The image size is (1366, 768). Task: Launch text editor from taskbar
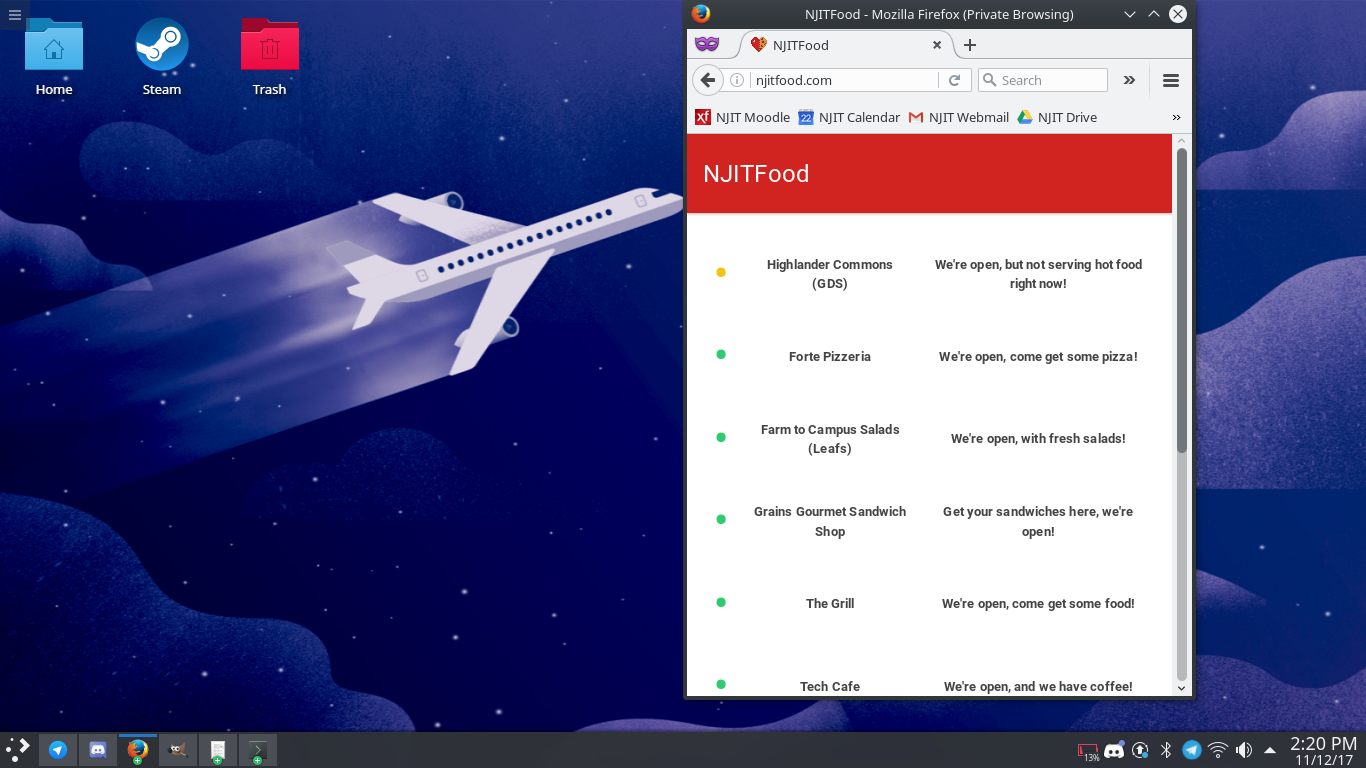tap(218, 750)
